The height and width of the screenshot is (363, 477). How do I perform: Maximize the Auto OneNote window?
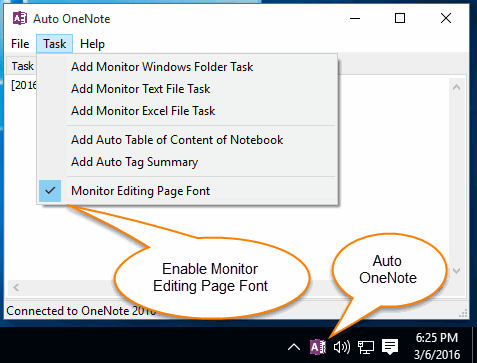click(400, 18)
